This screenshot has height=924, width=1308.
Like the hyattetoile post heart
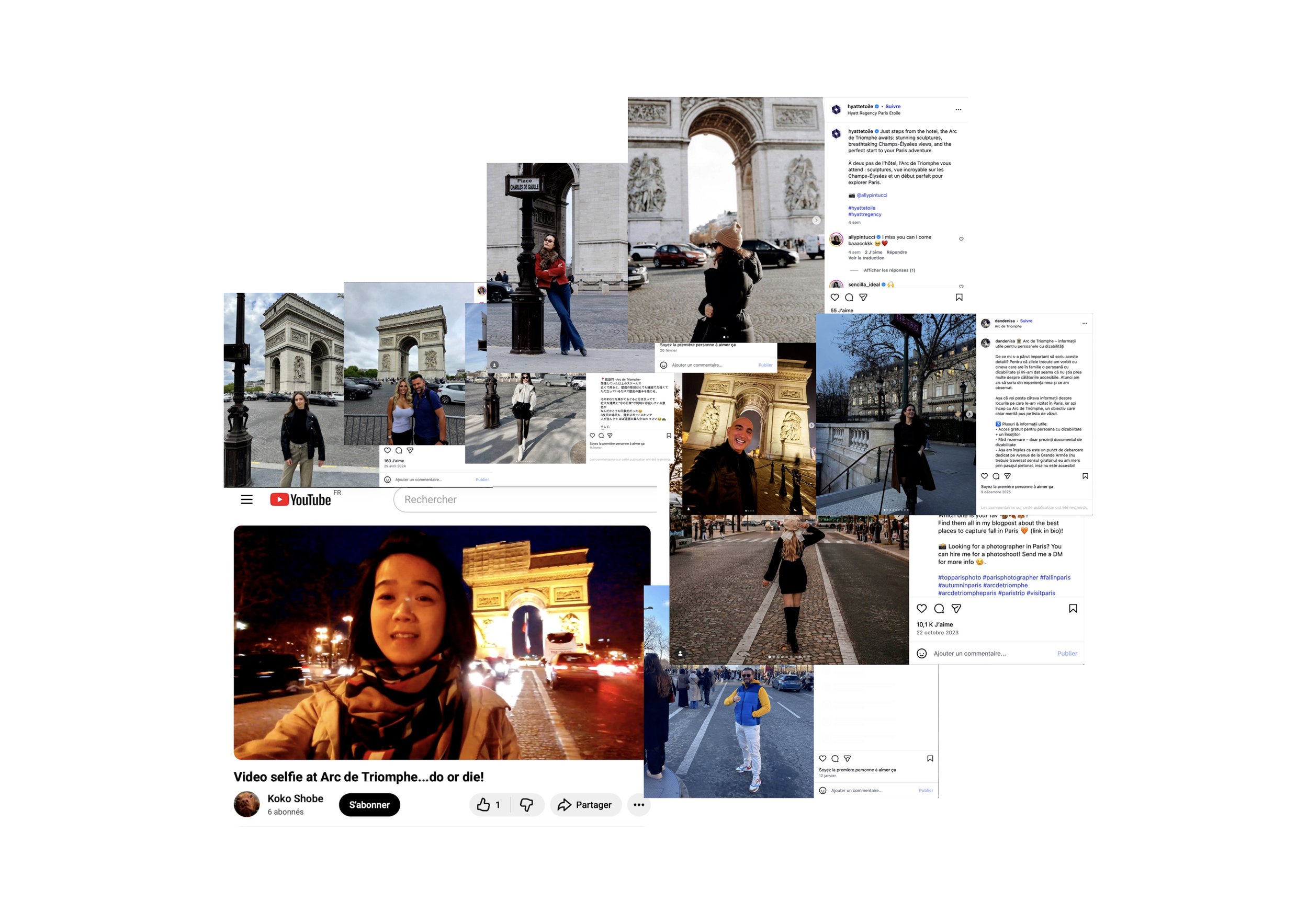835,297
